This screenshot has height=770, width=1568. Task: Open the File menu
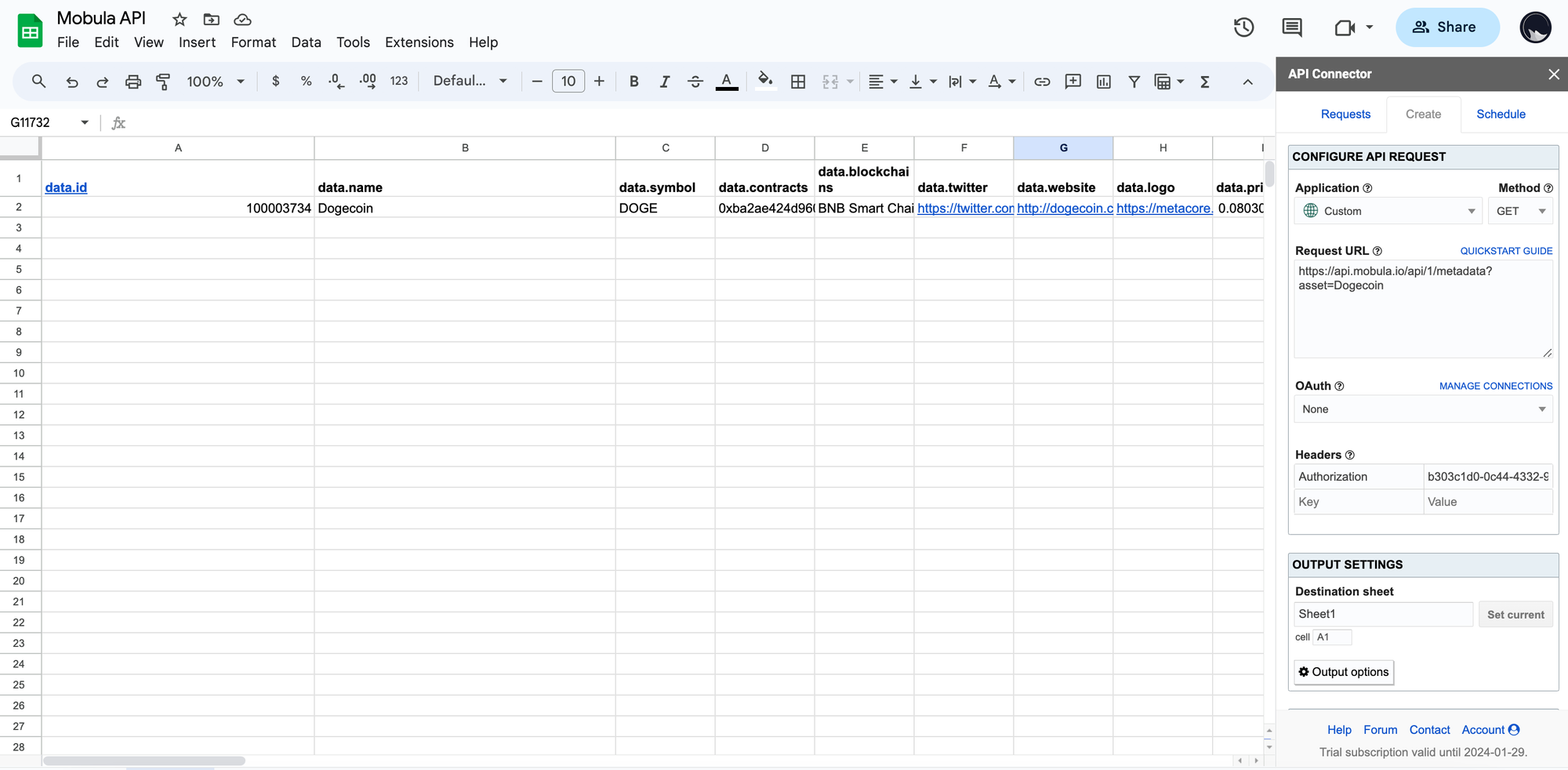pyautogui.click(x=68, y=42)
